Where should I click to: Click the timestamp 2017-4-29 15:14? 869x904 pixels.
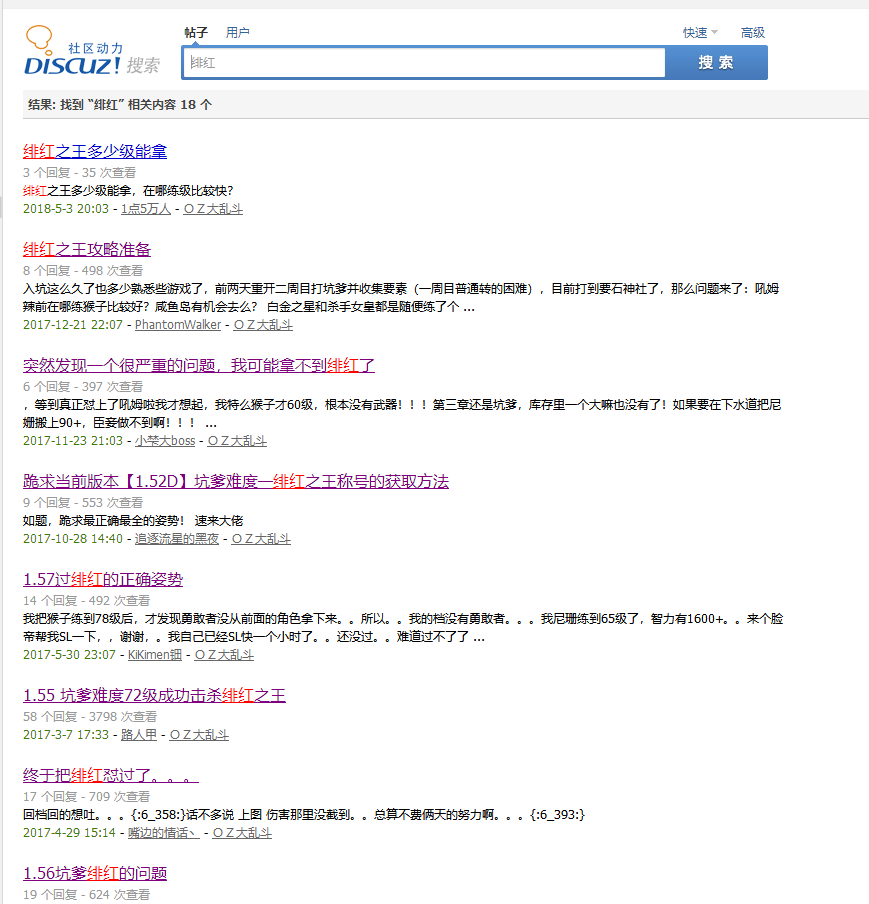coord(69,833)
